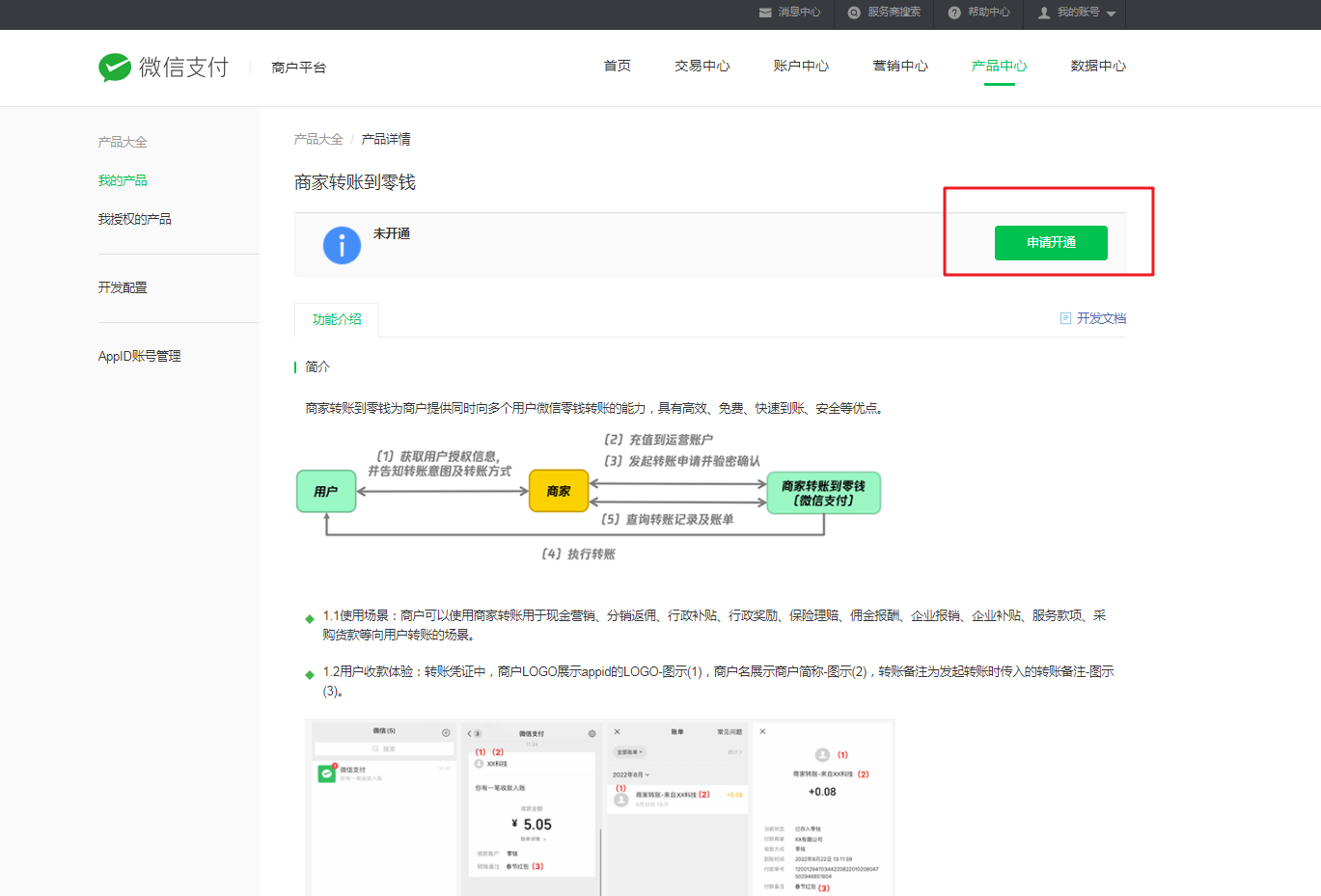Open AppID账号管理 in the sidebar
This screenshot has width=1321, height=896.
click(140, 356)
